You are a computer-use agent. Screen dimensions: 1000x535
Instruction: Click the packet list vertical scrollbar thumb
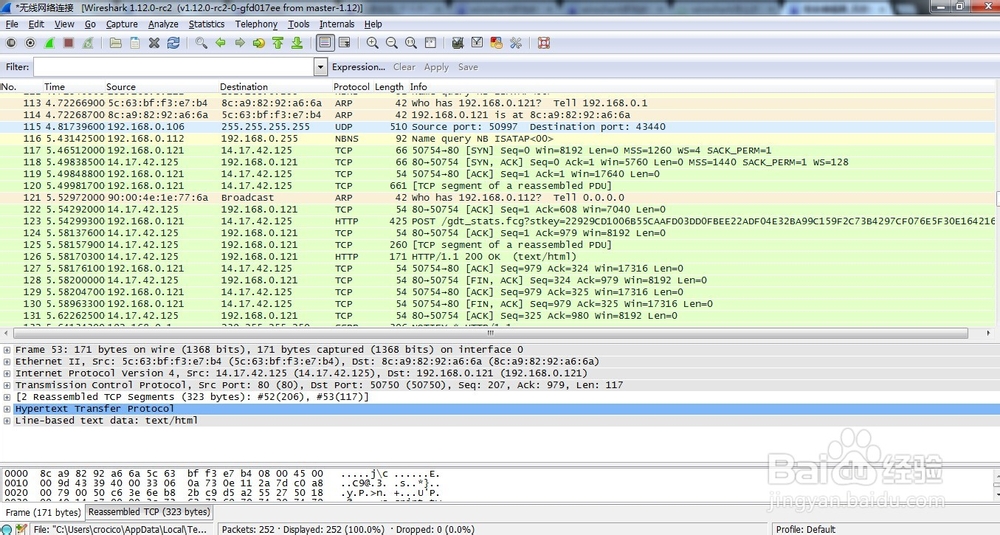[997, 198]
